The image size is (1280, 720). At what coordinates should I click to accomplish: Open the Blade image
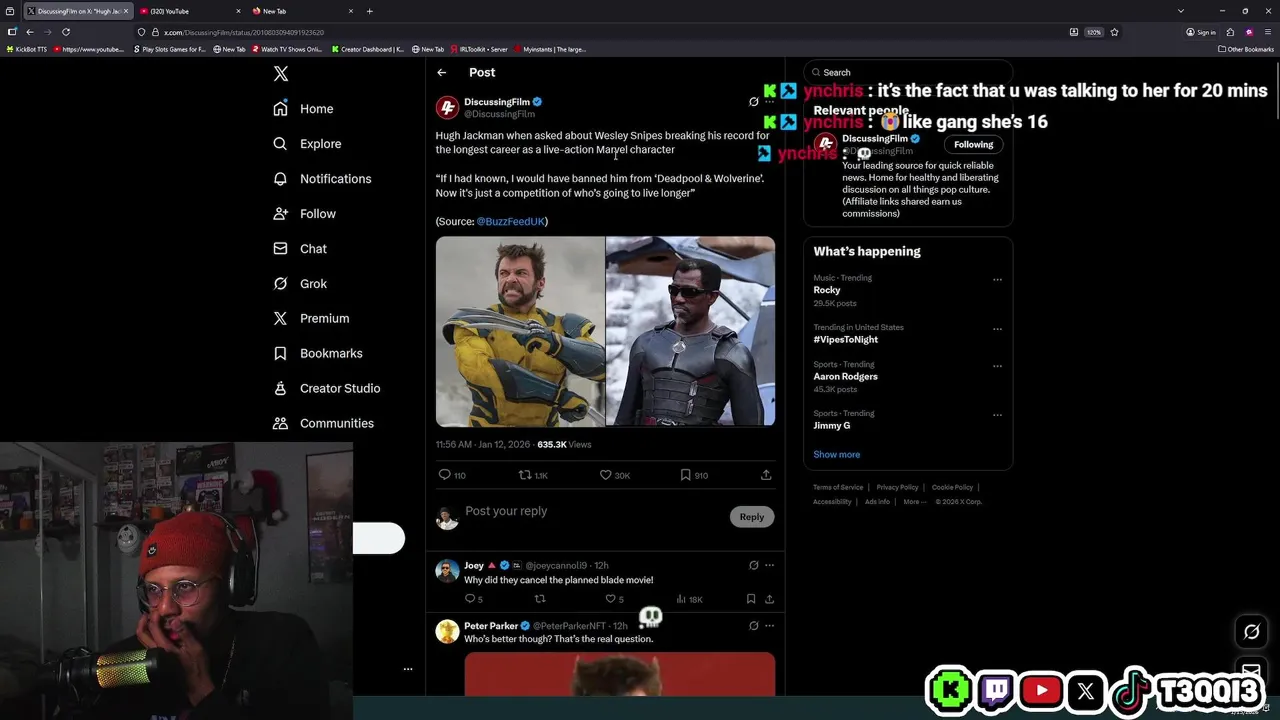coord(690,331)
